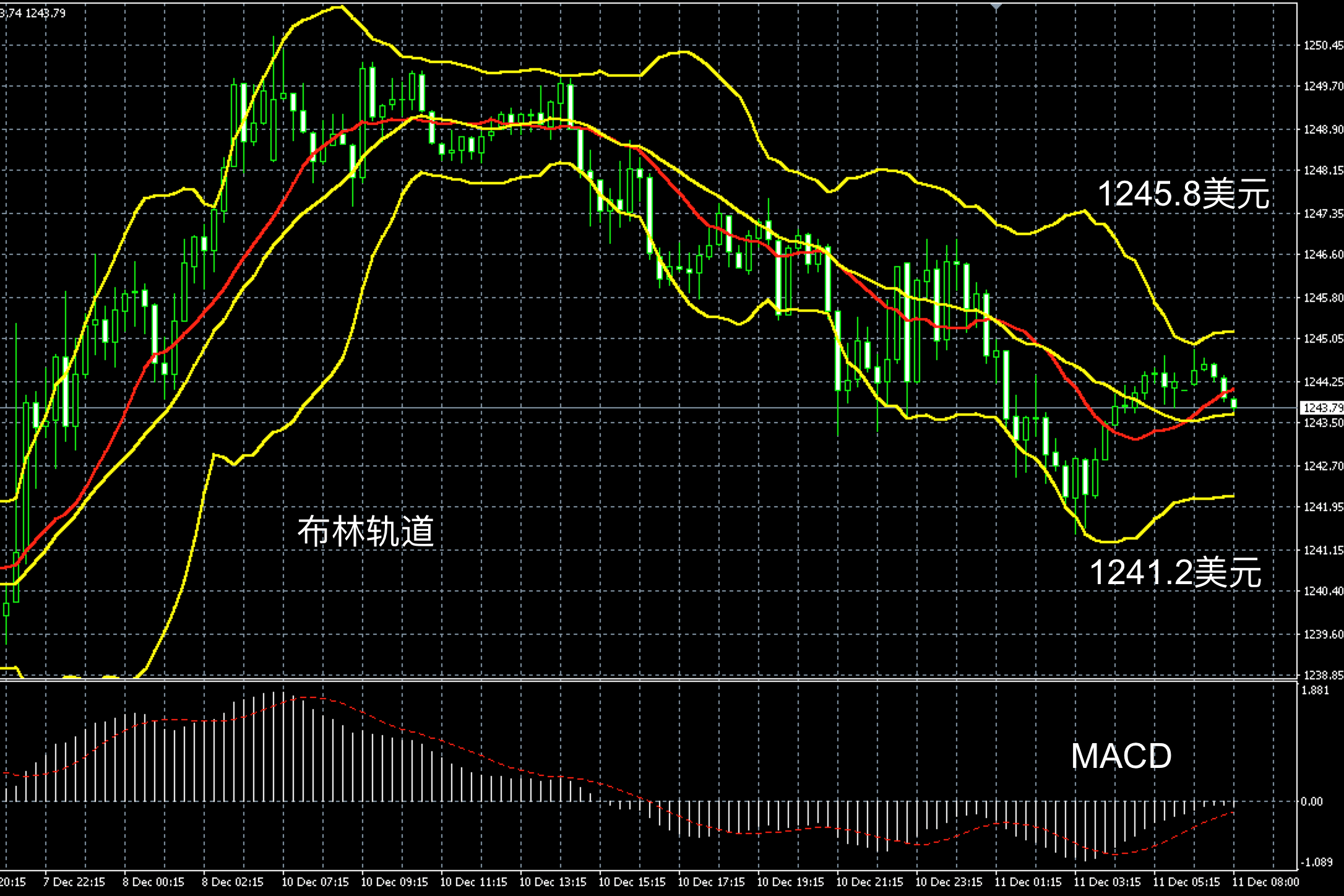Click the MACD 0.00 level label
The width and height of the screenshot is (1344, 896).
tap(1312, 802)
